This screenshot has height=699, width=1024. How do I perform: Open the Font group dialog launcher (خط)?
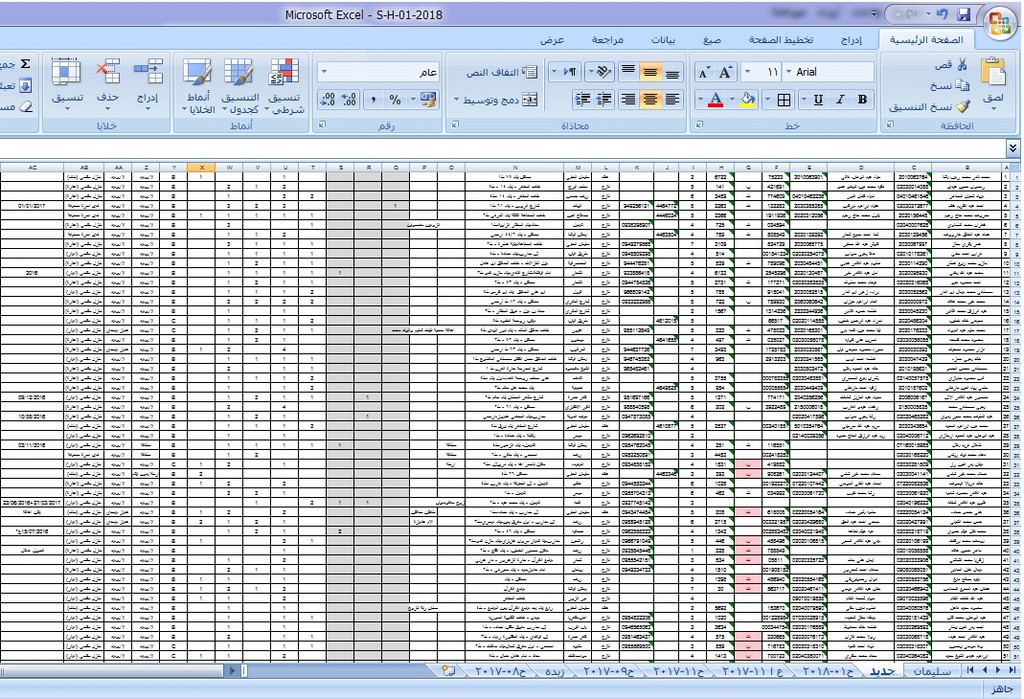click(699, 124)
